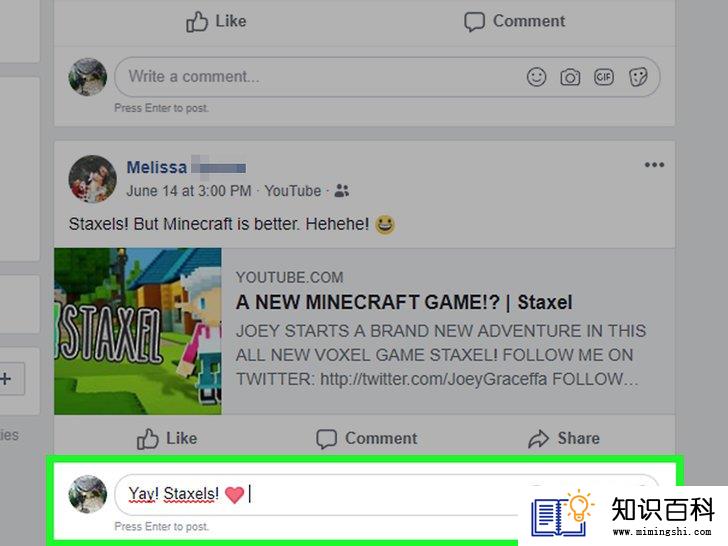Open the GIF picker icon
The image size is (728, 546).
604,77
